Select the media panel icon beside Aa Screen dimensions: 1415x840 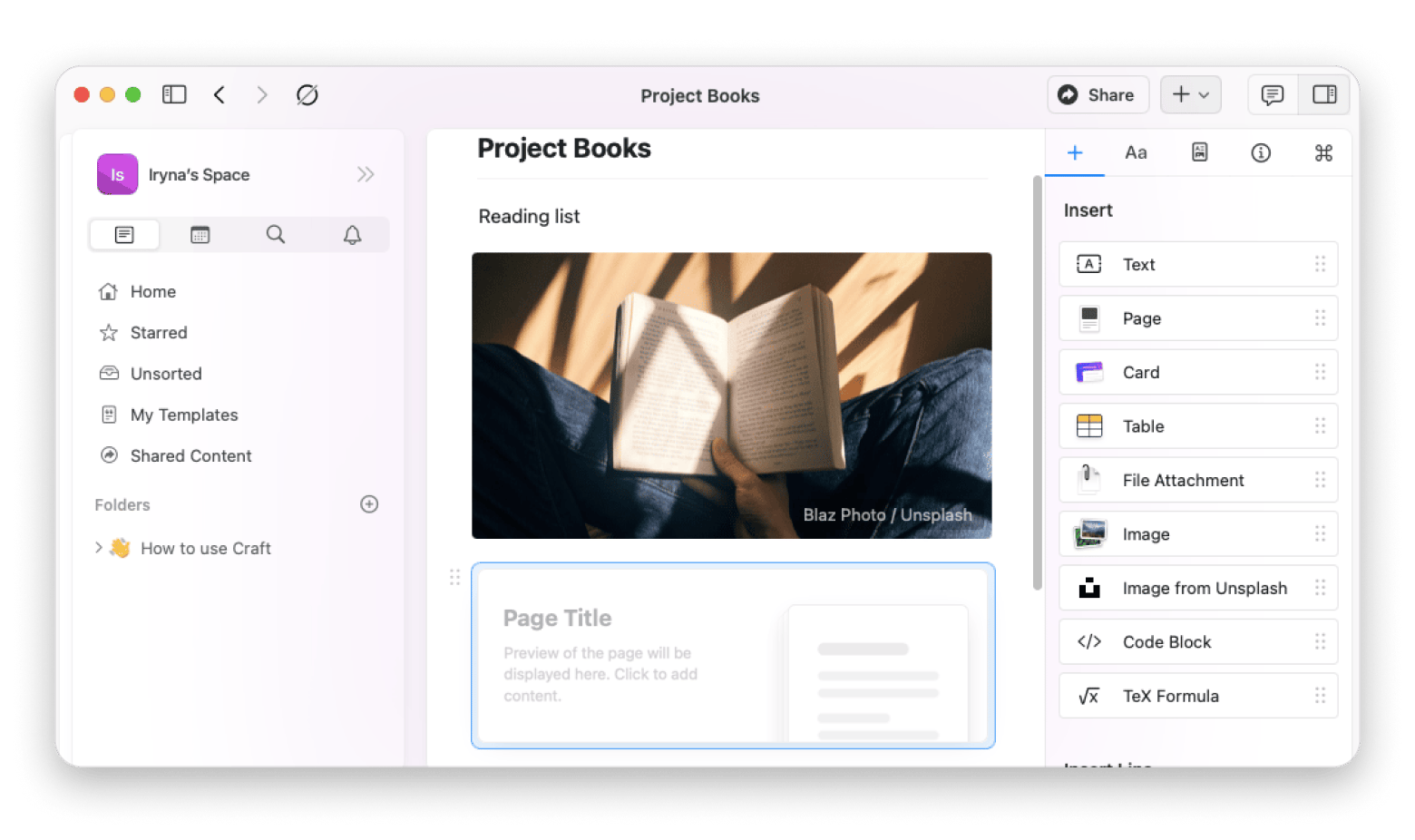1199,152
